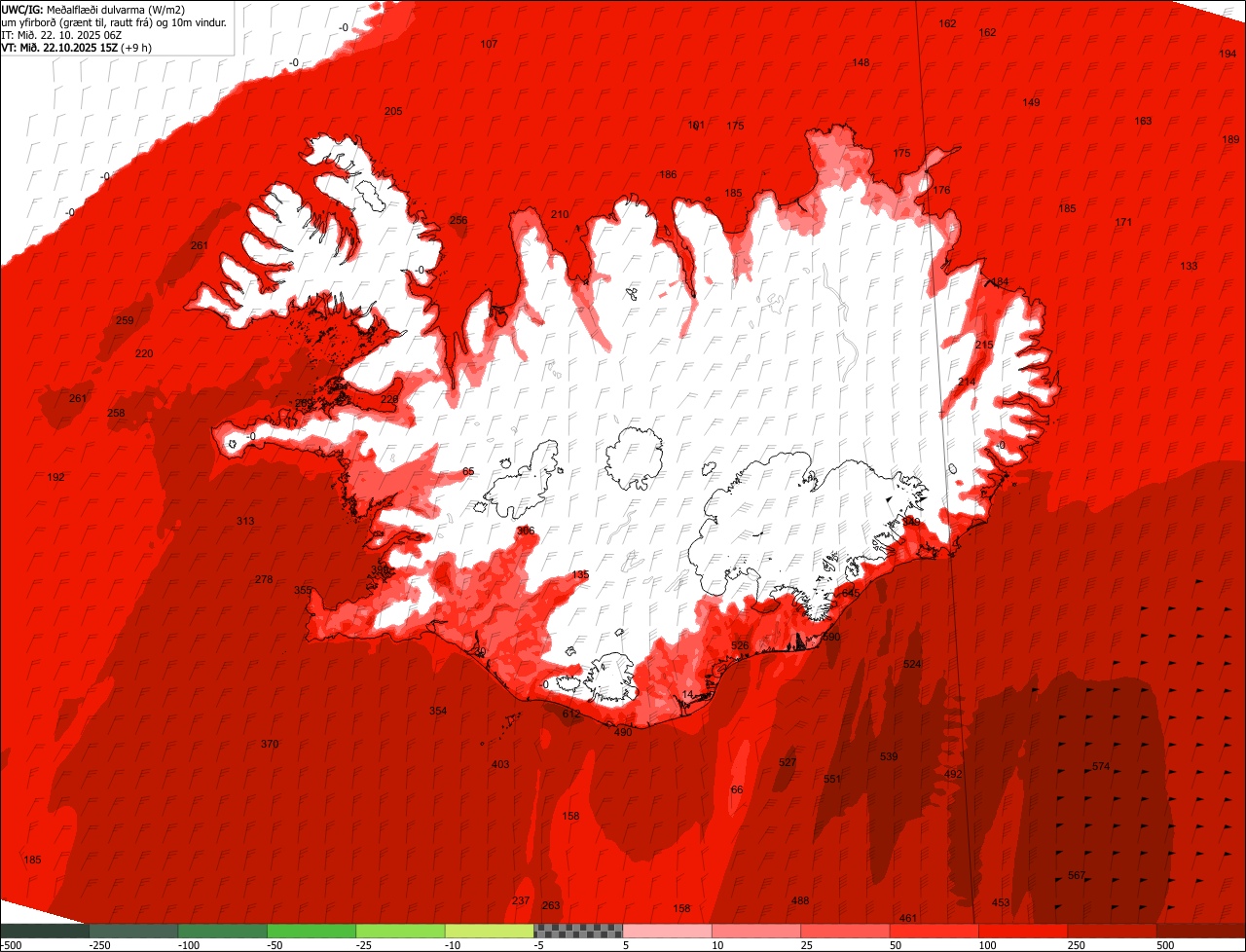
Task: Click the map value 590
Action: [830, 638]
